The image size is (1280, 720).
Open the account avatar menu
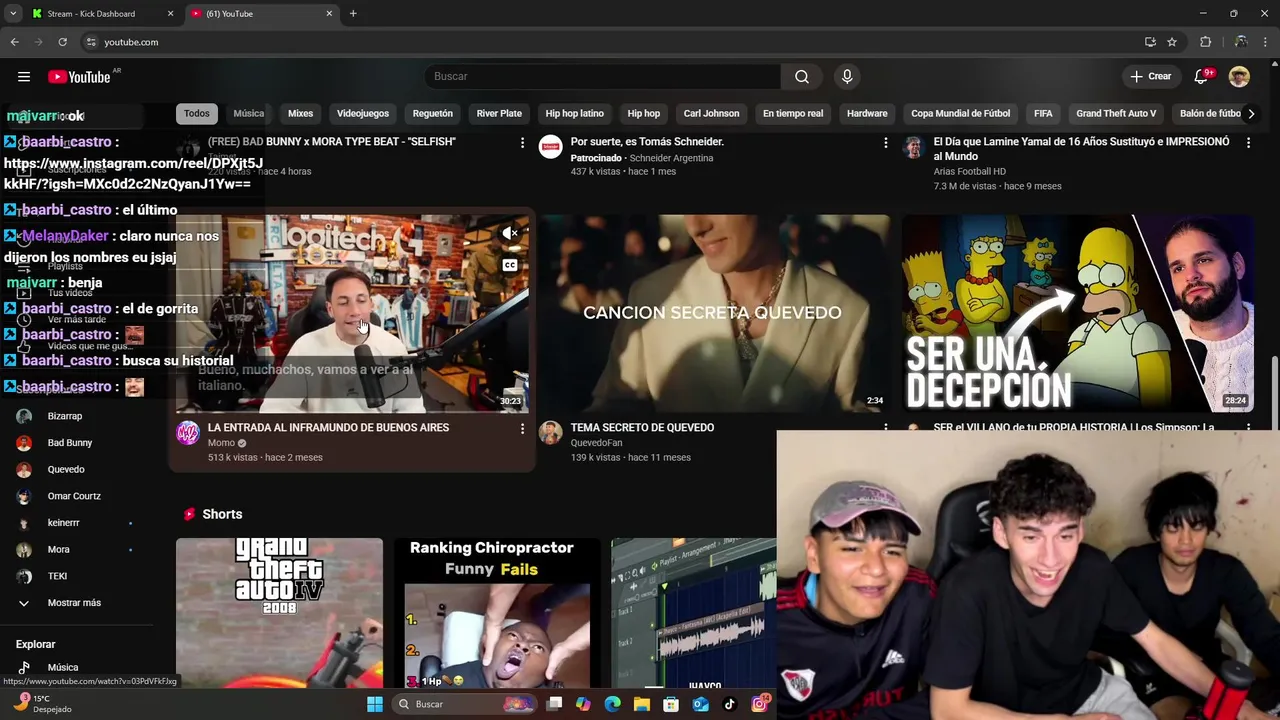(1239, 77)
